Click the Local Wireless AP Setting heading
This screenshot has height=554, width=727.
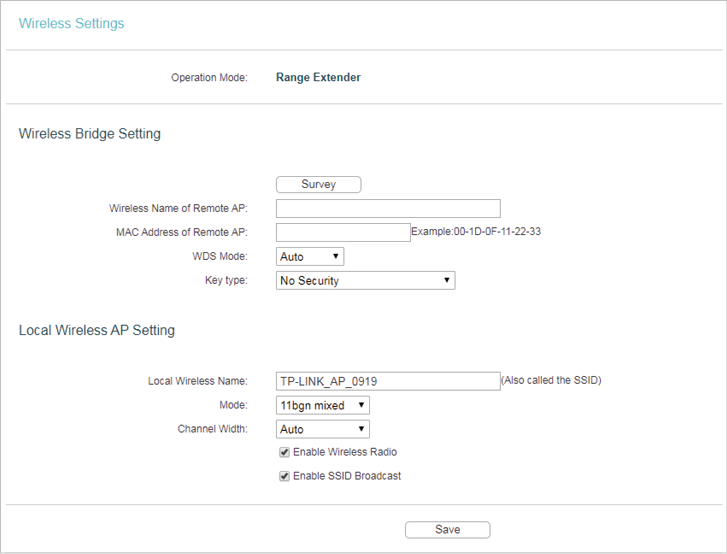97,330
